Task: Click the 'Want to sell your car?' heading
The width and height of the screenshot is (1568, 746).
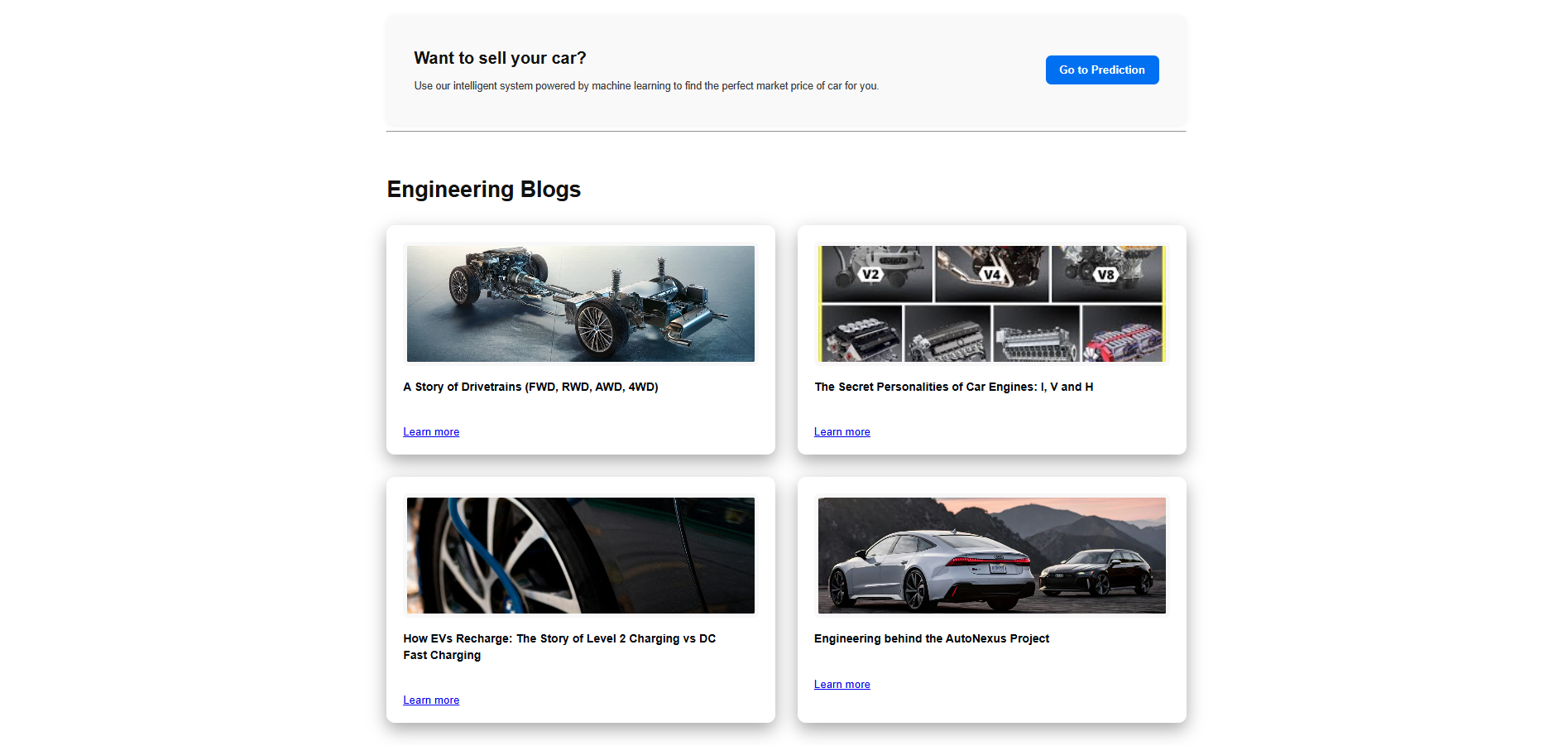Action: click(x=500, y=58)
